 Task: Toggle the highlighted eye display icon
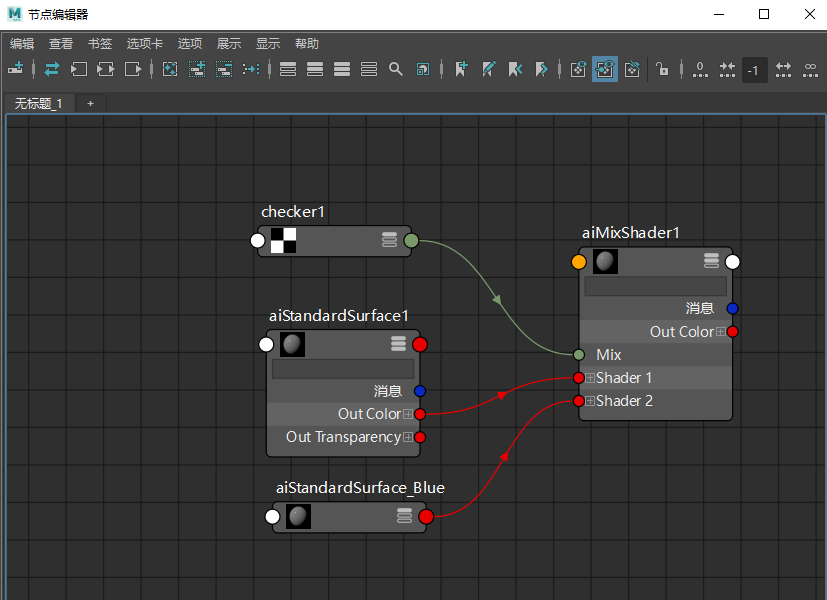605,69
